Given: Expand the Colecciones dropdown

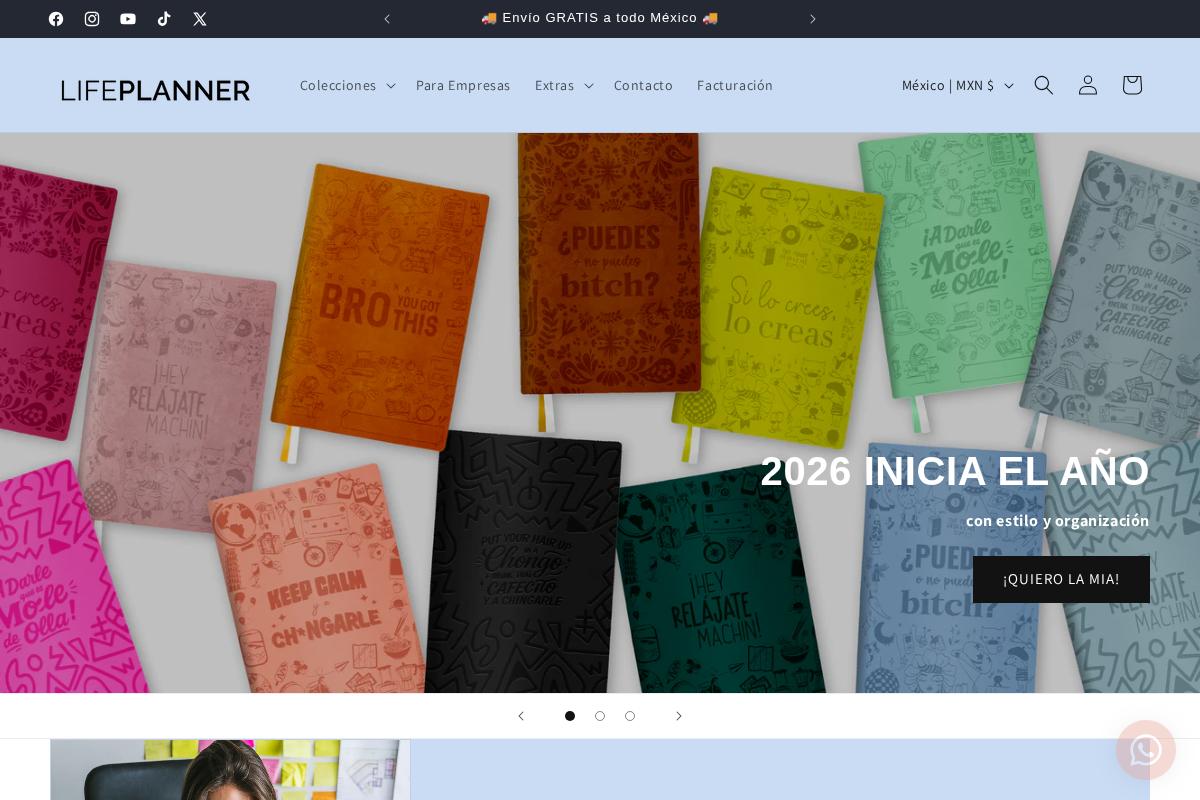Looking at the screenshot, I should (x=347, y=85).
